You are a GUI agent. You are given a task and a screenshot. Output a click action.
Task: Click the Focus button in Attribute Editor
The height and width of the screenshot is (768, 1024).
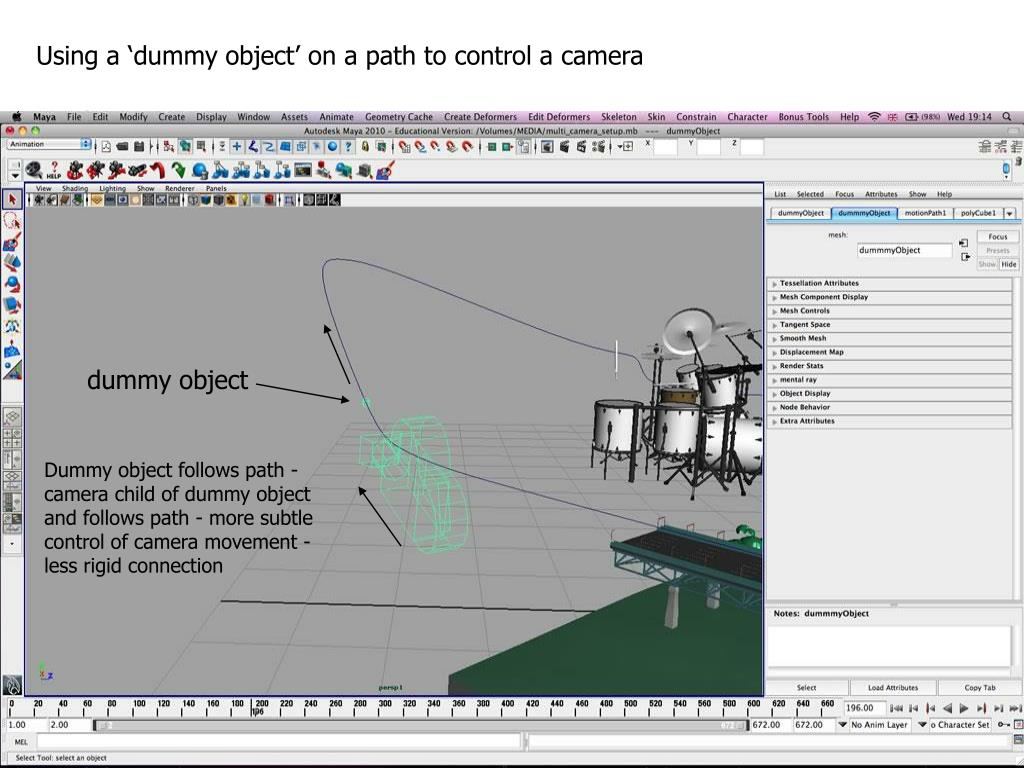pyautogui.click(x=997, y=236)
